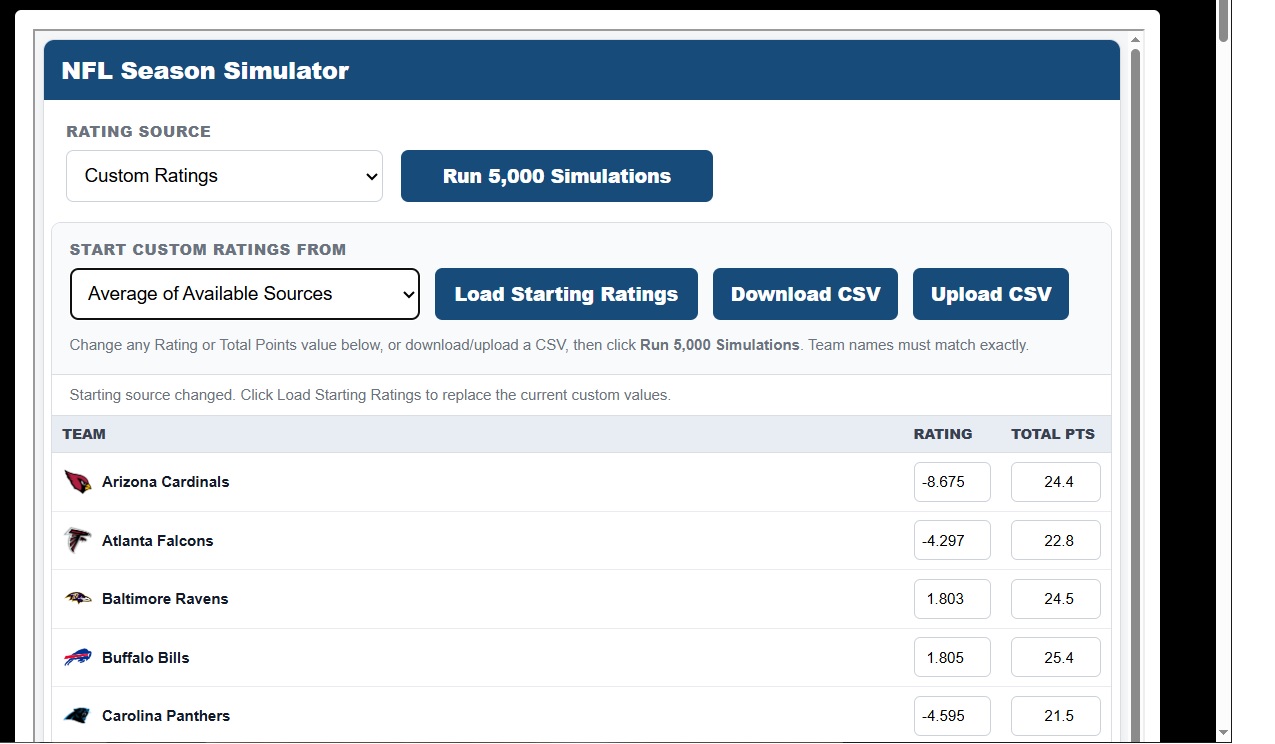Viewport: 1275px width, 744px height.
Task: Edit Carolina Panthers rating field
Action: pyautogui.click(x=952, y=716)
